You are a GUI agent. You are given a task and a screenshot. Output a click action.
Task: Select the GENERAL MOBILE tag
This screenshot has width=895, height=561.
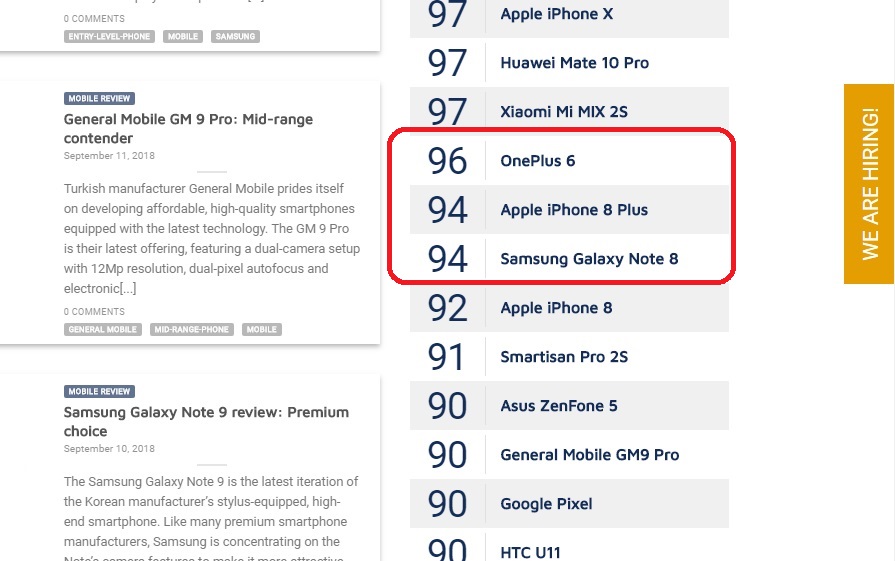[103, 329]
